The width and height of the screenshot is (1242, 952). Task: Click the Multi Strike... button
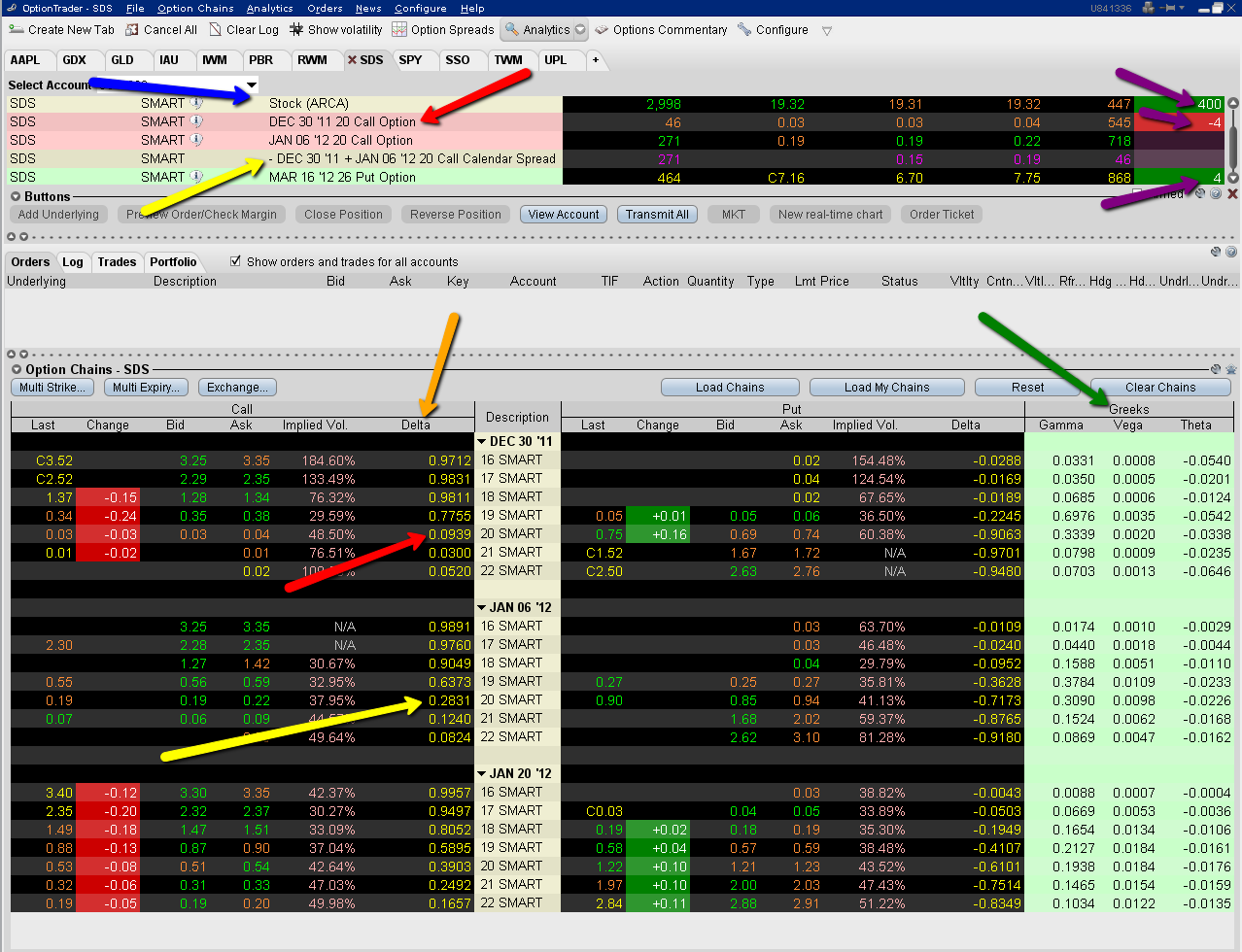(52, 388)
